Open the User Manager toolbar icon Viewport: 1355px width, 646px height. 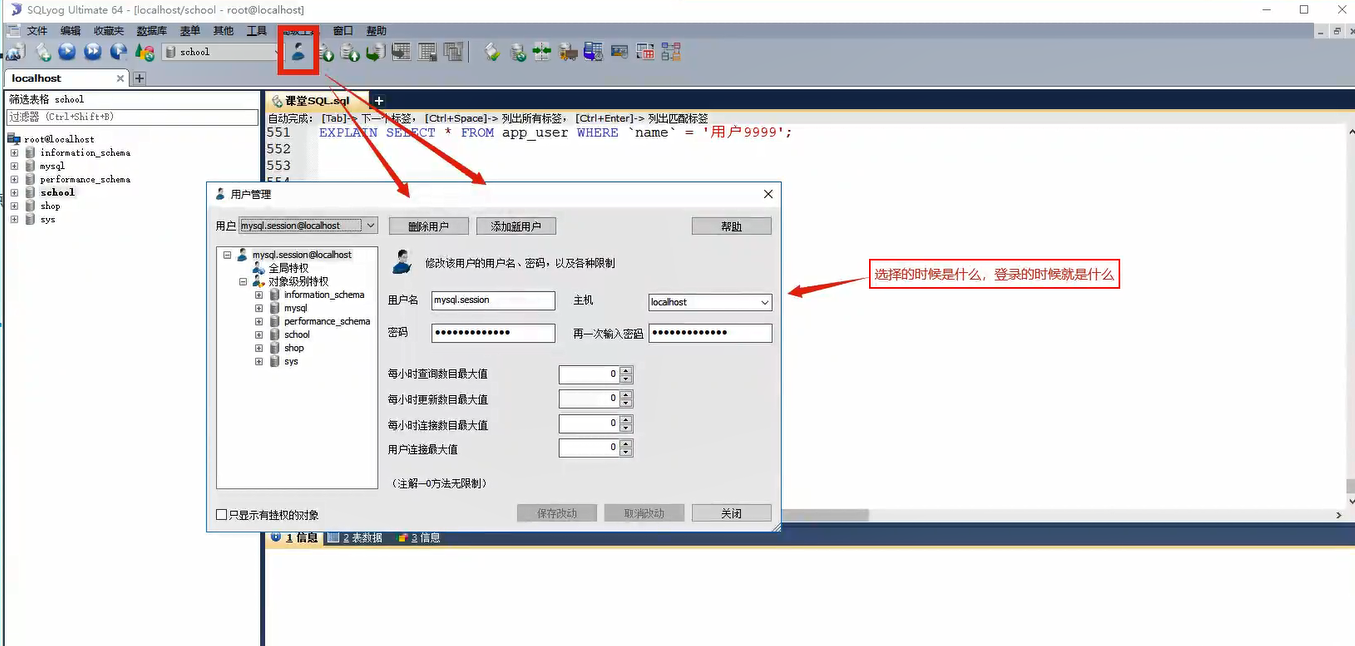pyautogui.click(x=298, y=52)
